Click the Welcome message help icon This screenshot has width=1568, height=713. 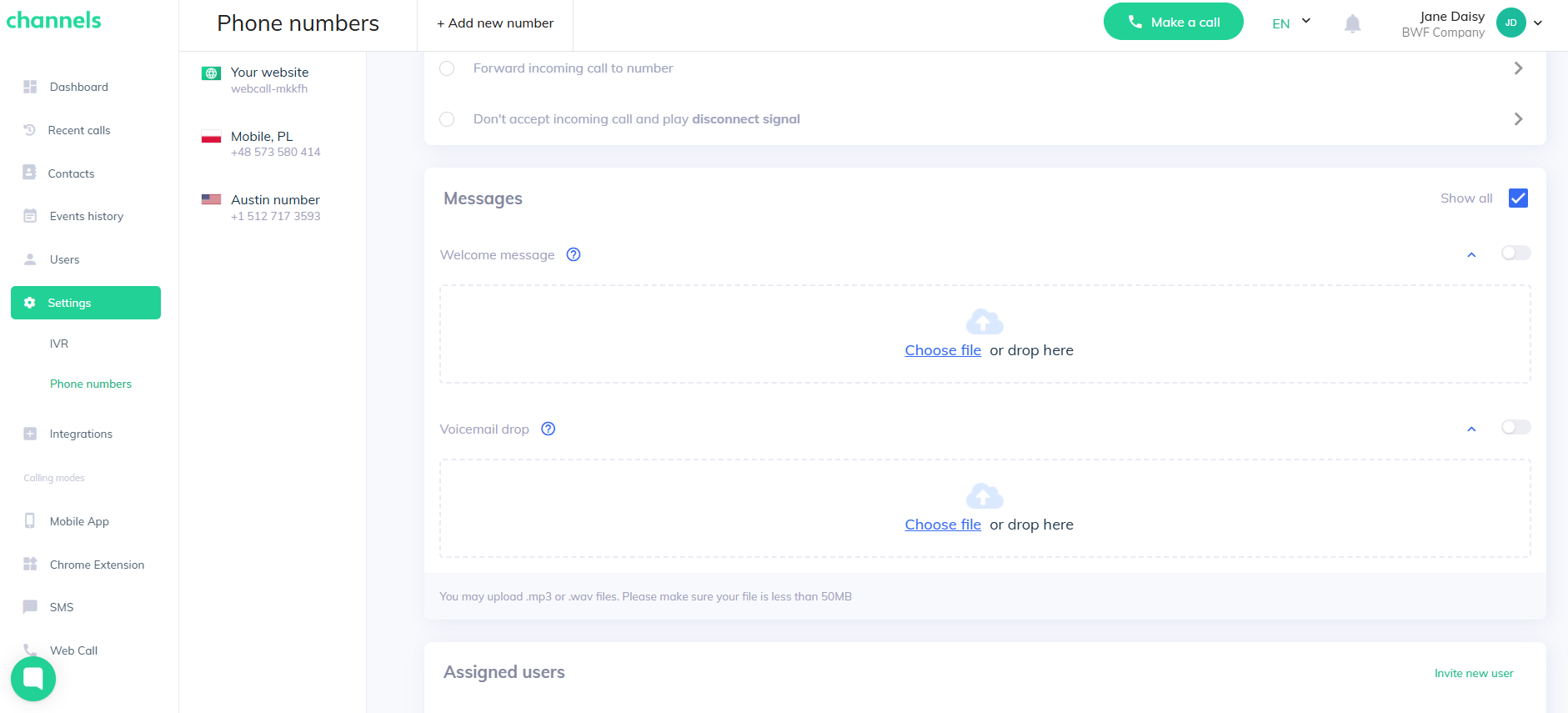[x=574, y=255]
